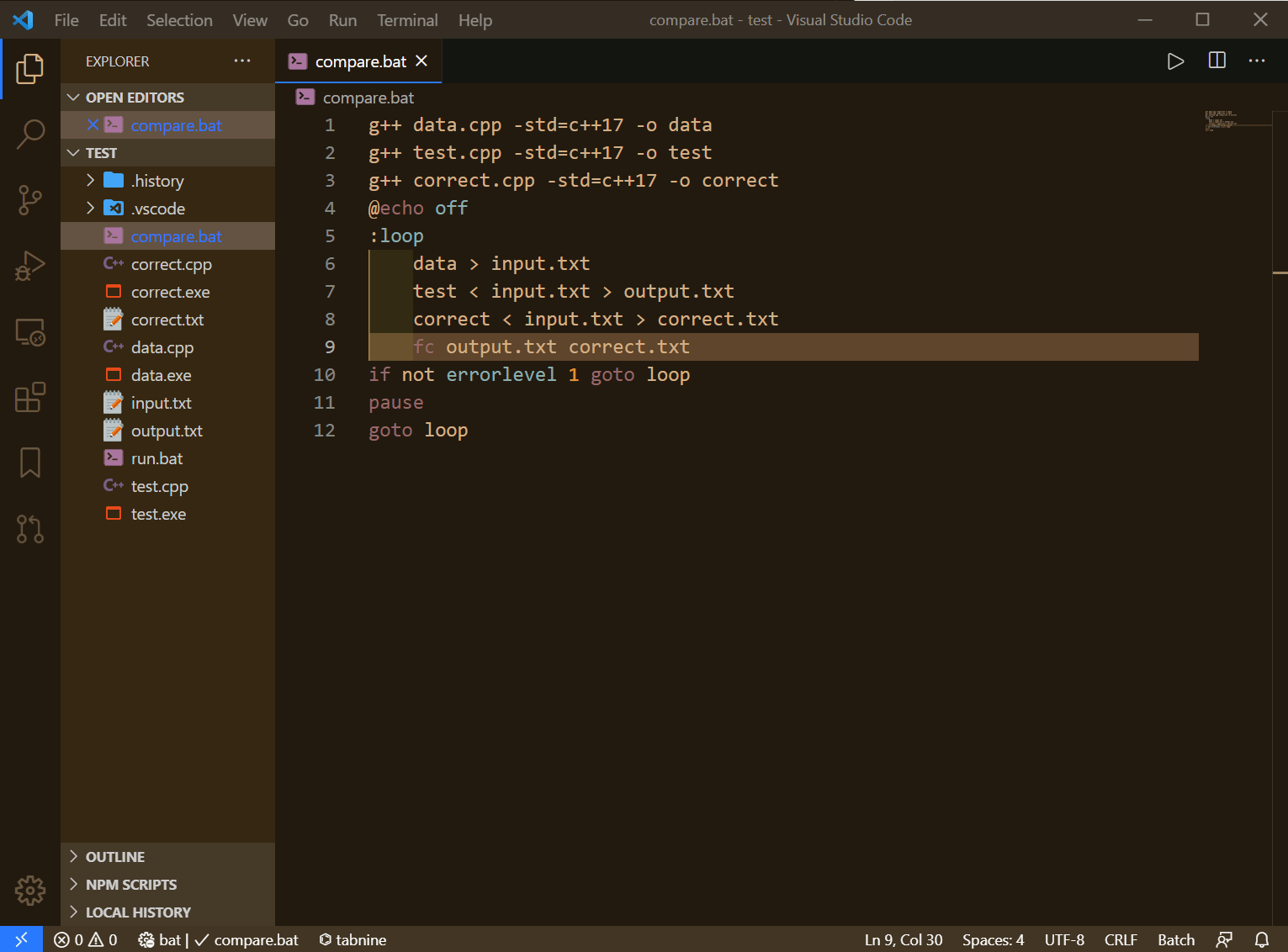
Task: Open the Run menu
Action: point(342,20)
